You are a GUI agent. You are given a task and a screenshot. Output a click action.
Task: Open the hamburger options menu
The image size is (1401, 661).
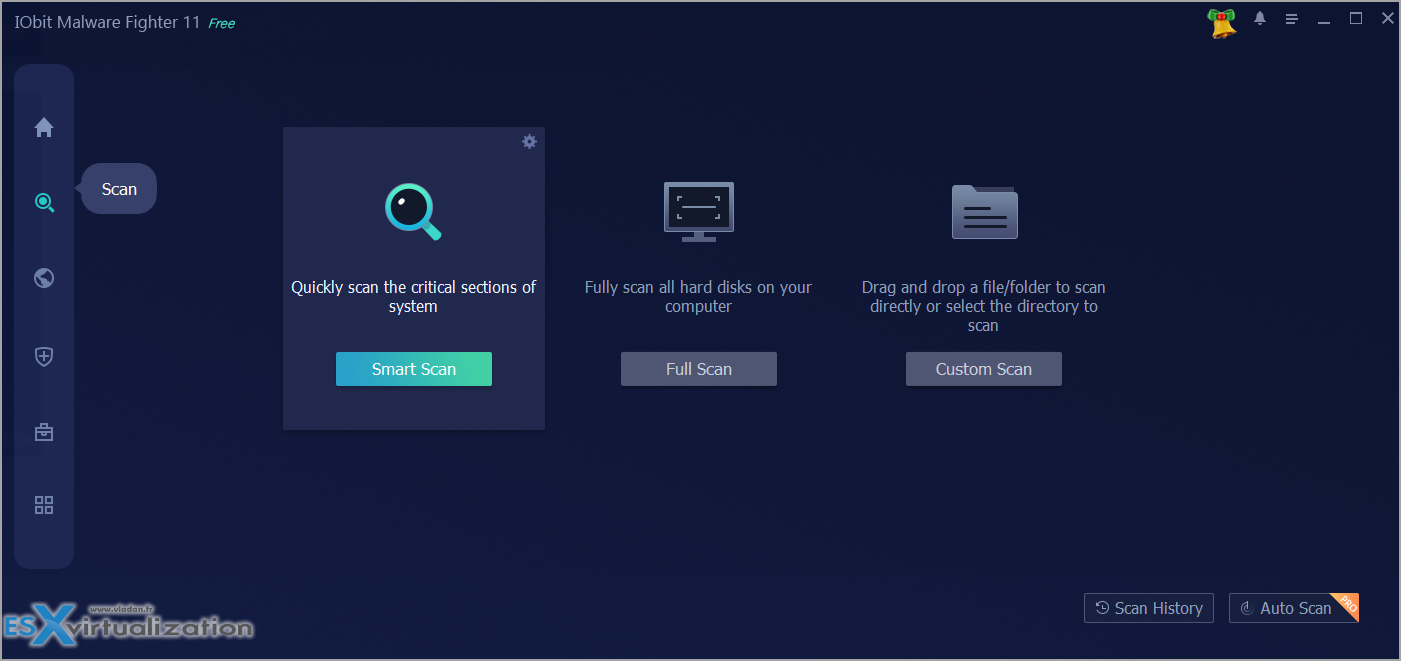(x=1292, y=19)
